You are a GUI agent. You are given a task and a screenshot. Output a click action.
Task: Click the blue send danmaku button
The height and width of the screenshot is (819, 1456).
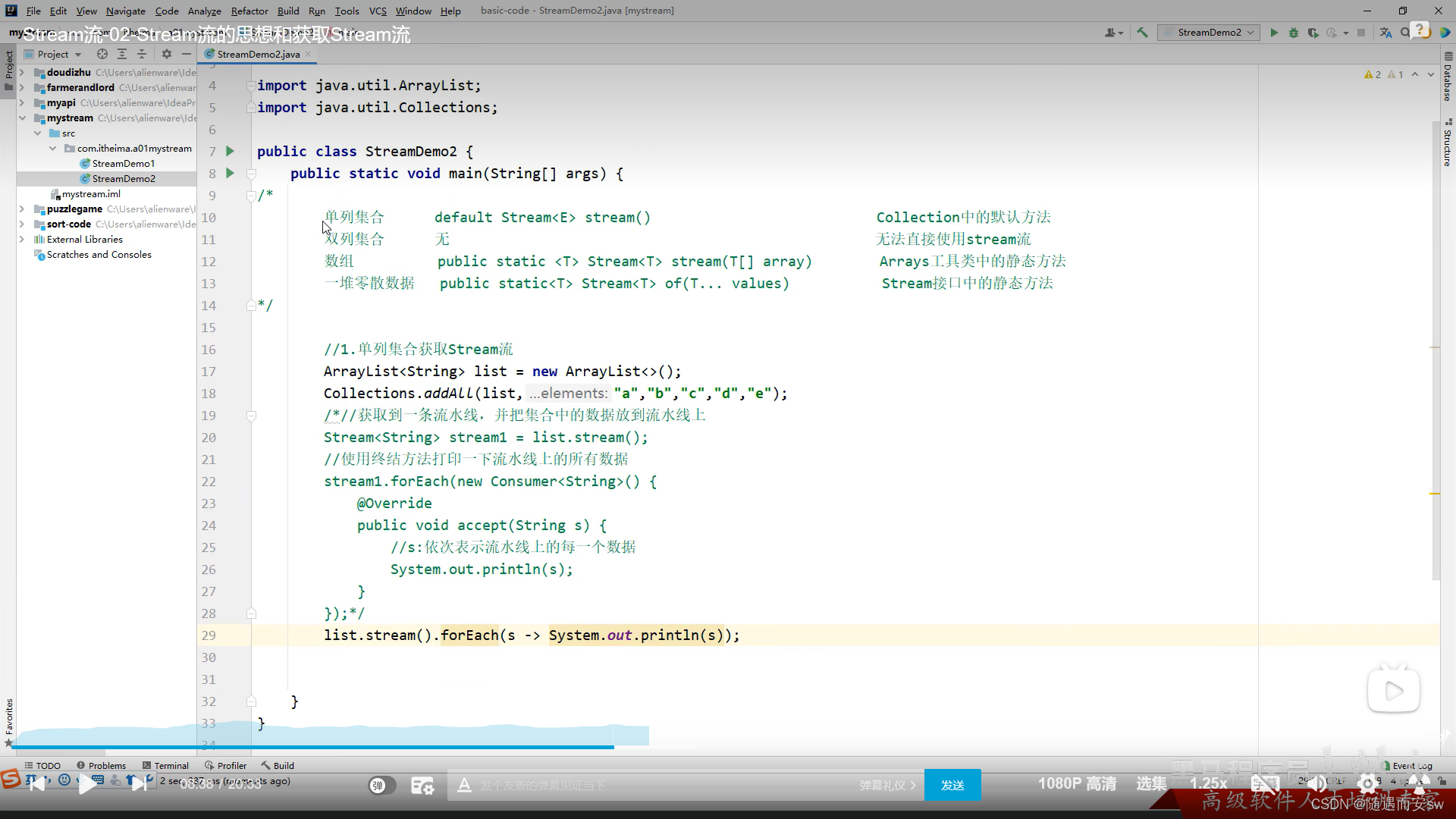click(x=952, y=786)
